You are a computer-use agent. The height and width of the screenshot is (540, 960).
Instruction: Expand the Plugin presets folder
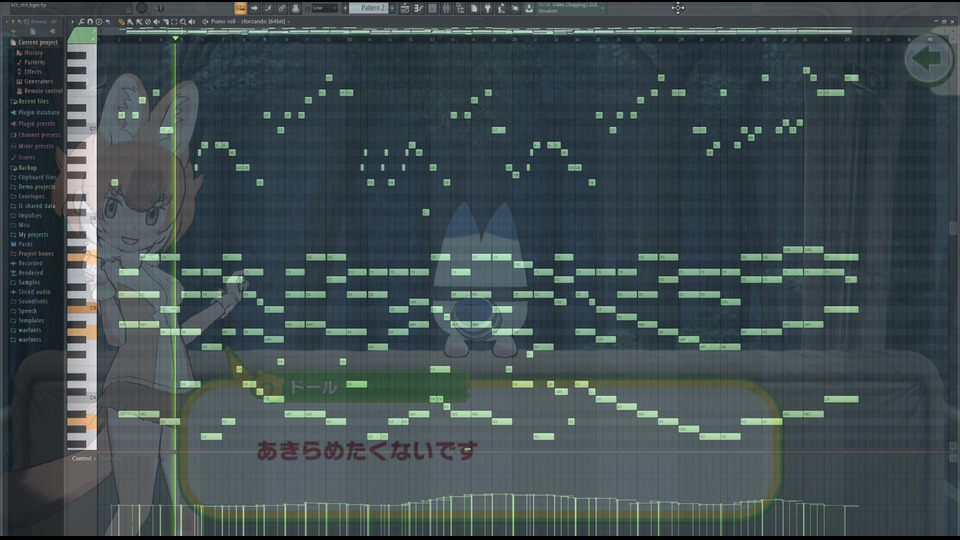[x=32, y=124]
